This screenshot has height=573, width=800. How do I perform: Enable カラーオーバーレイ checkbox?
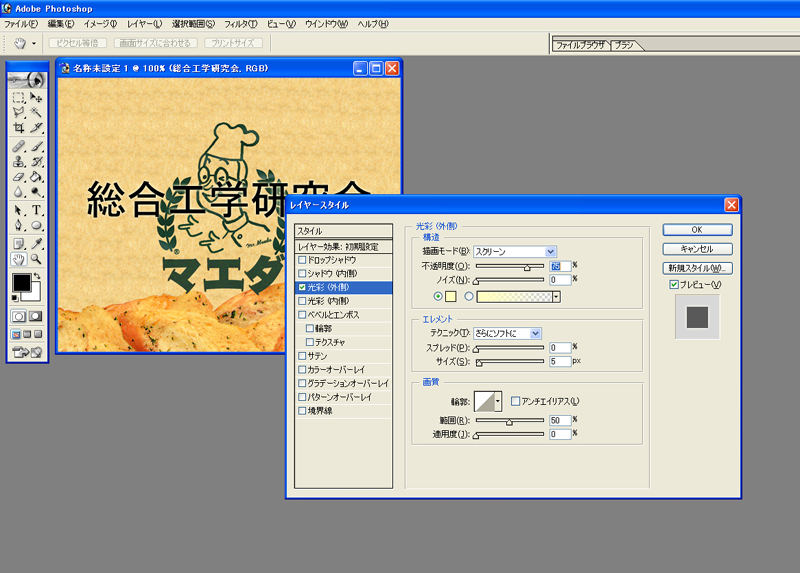pos(302,369)
